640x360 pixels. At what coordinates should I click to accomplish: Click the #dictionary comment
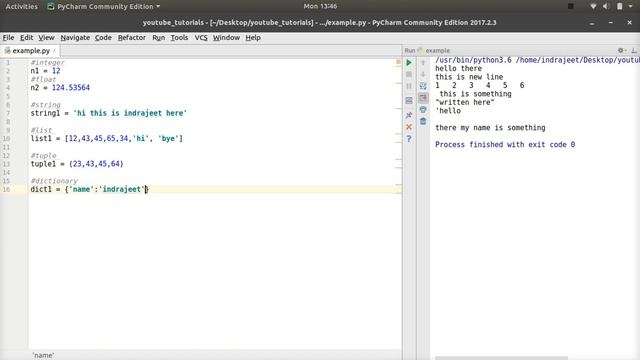coord(54,181)
